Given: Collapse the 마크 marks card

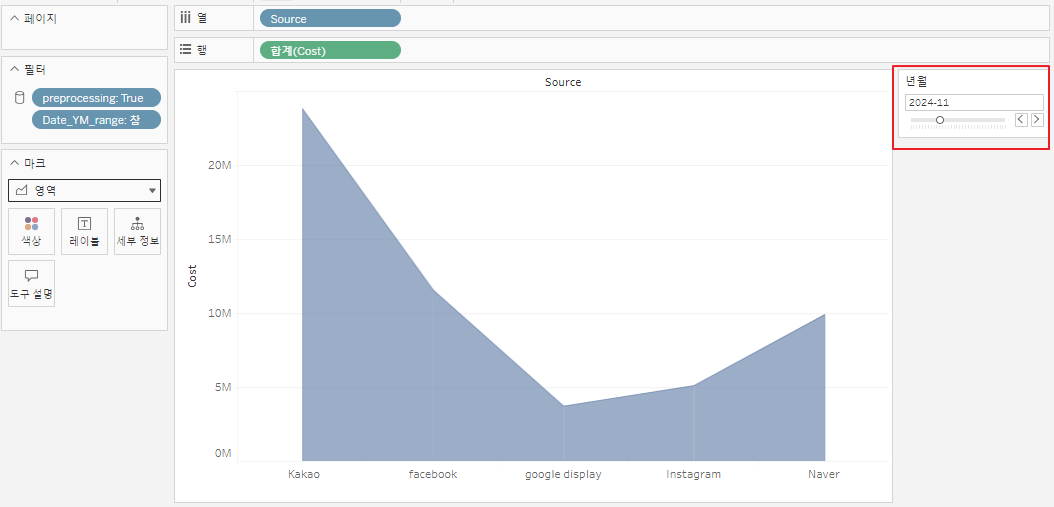Looking at the screenshot, I should [15, 163].
